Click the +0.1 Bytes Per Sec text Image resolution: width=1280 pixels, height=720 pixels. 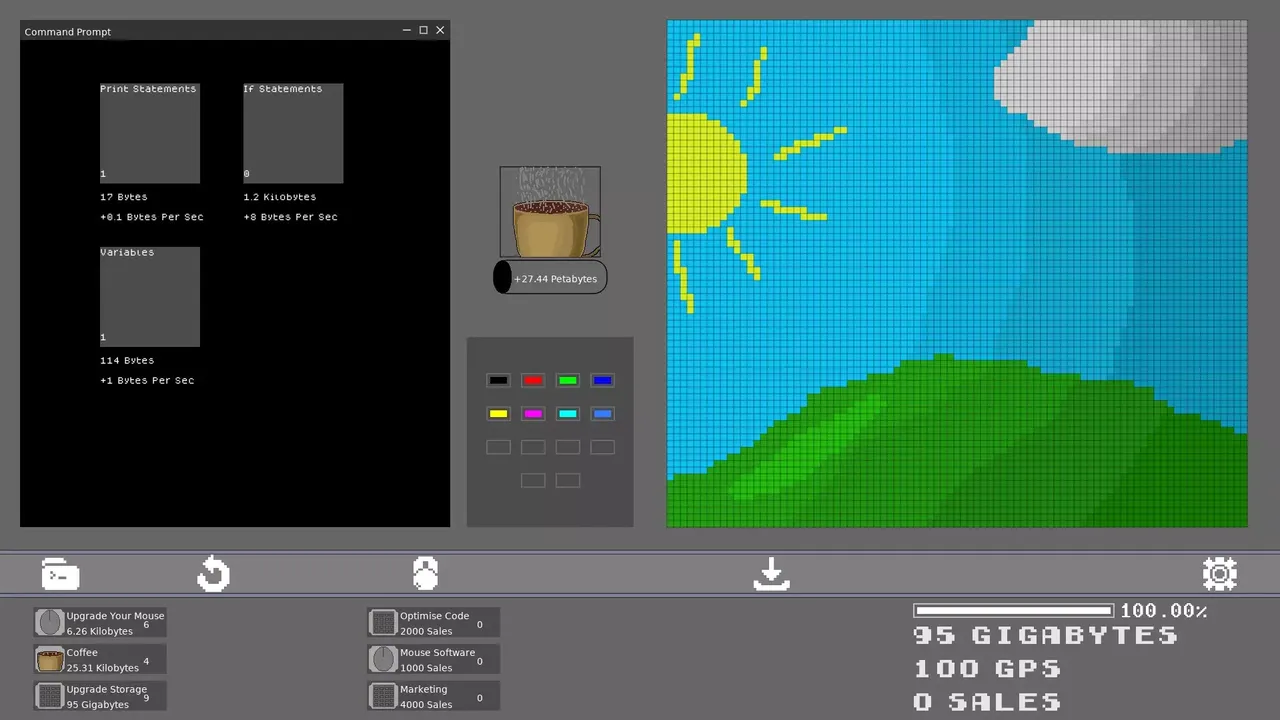pyautogui.click(x=151, y=217)
